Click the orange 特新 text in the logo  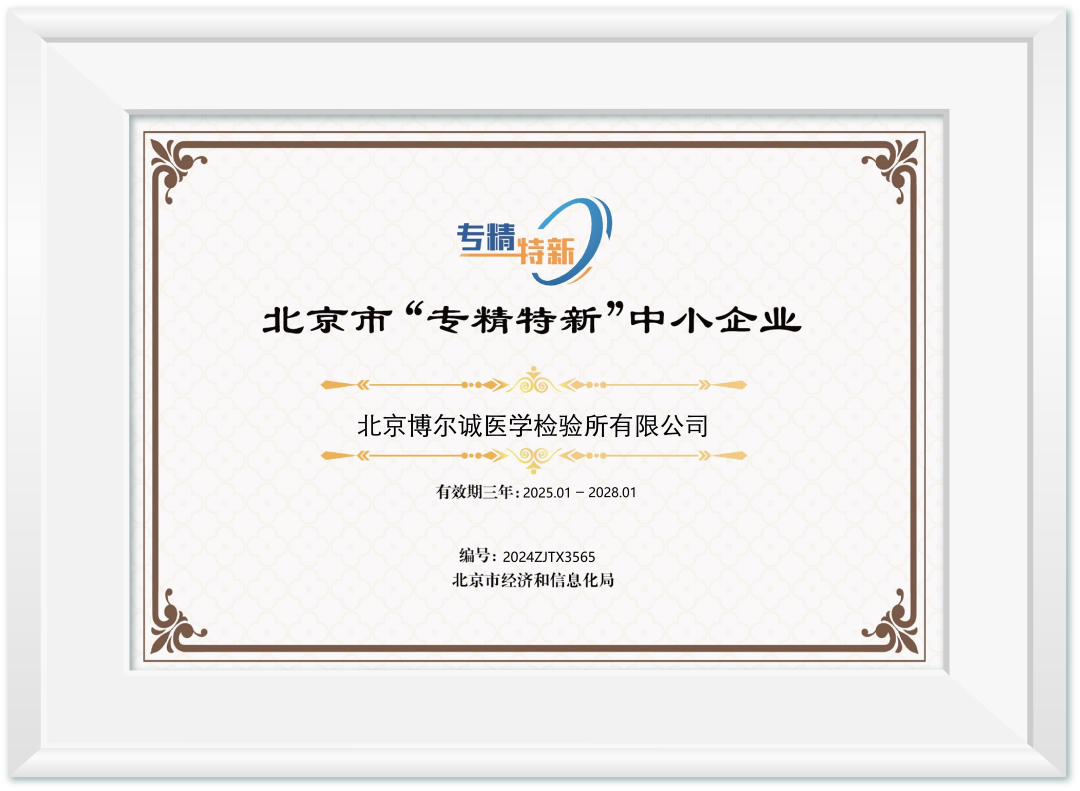pyautogui.click(x=549, y=253)
